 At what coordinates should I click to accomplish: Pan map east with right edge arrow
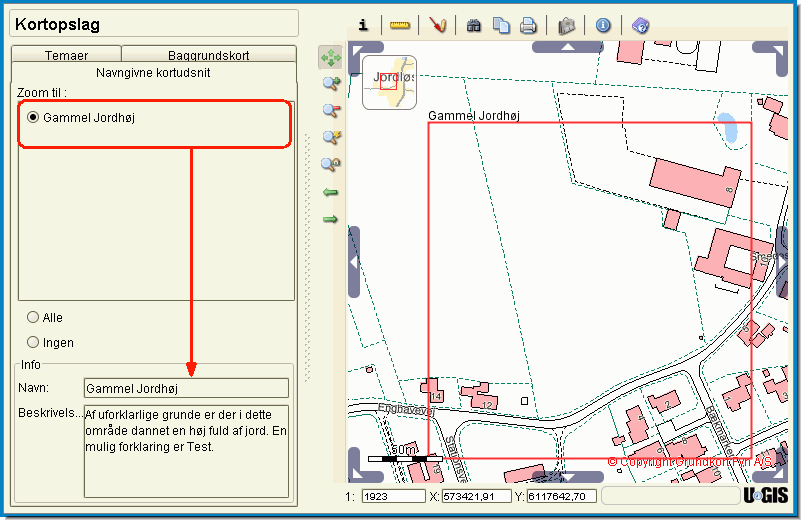782,262
